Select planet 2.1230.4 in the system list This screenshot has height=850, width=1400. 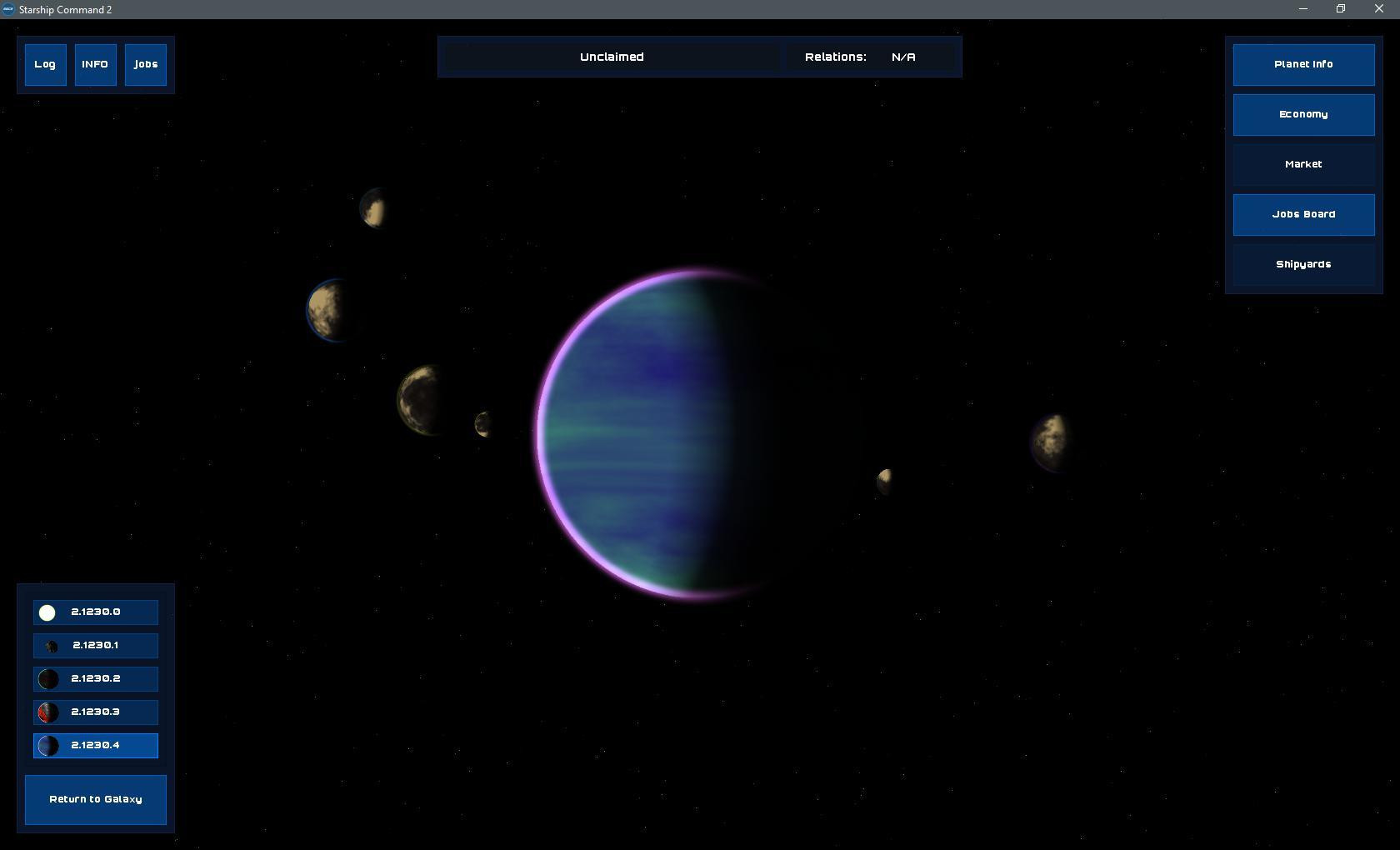point(96,746)
